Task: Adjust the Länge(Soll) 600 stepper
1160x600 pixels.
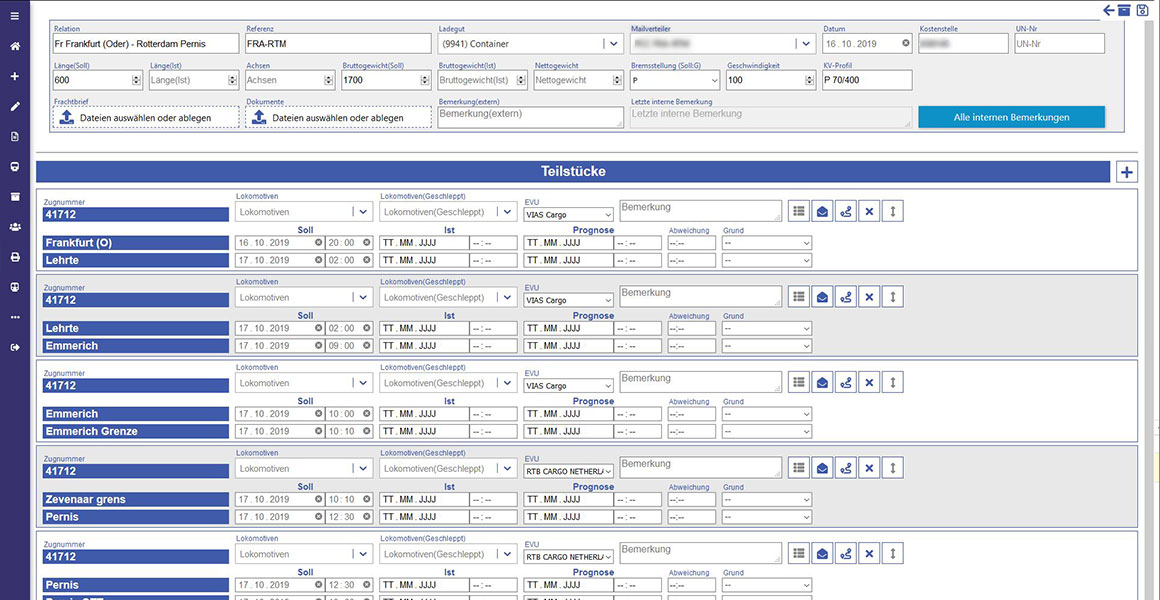Action: tap(136, 80)
